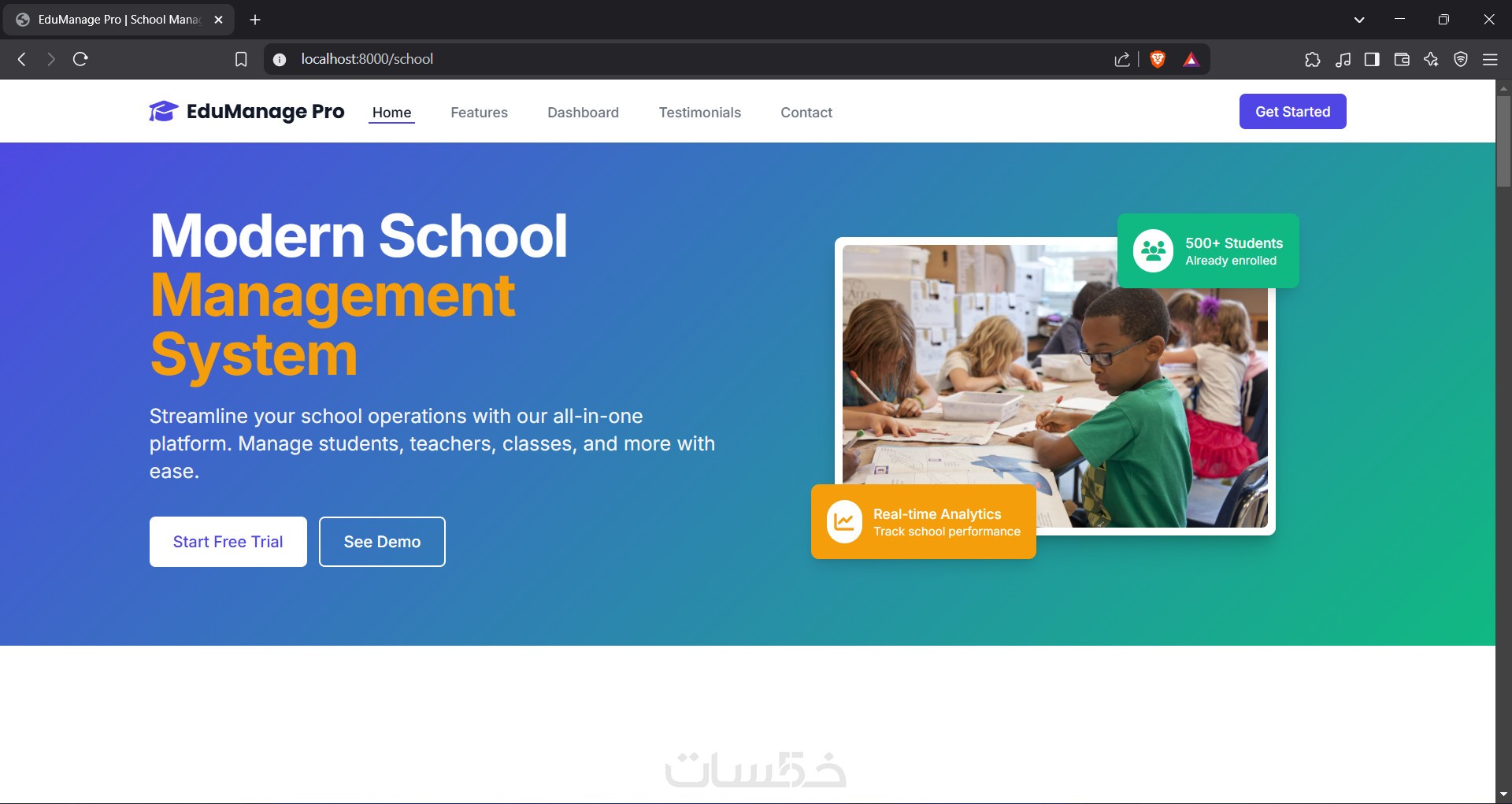
Task: Toggle the browser sidebar panel icon
Action: pyautogui.click(x=1372, y=59)
